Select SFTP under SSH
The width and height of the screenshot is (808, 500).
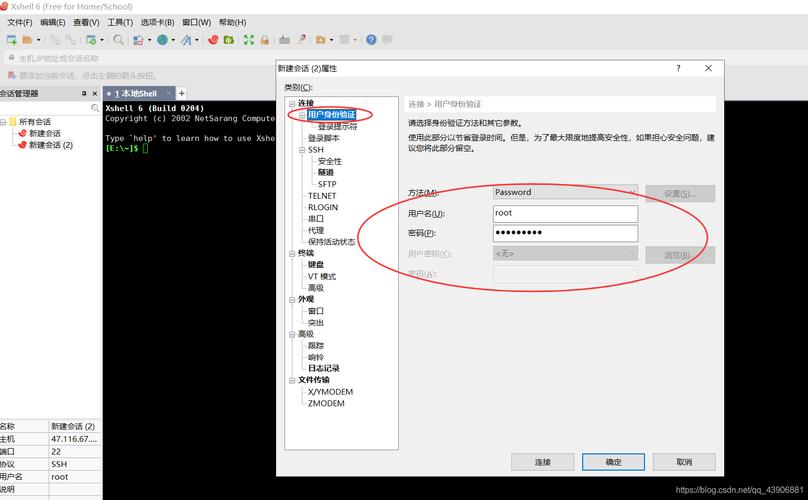pyautogui.click(x=327, y=184)
